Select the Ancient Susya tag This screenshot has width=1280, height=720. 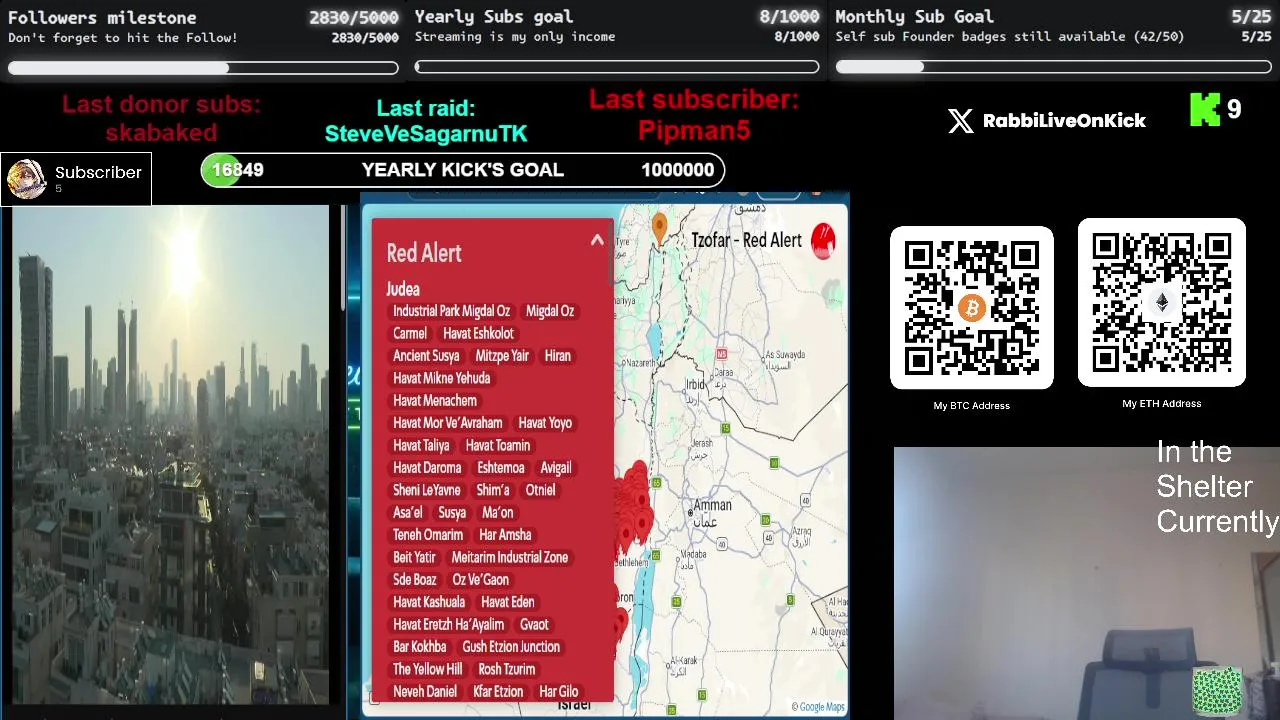coord(426,356)
